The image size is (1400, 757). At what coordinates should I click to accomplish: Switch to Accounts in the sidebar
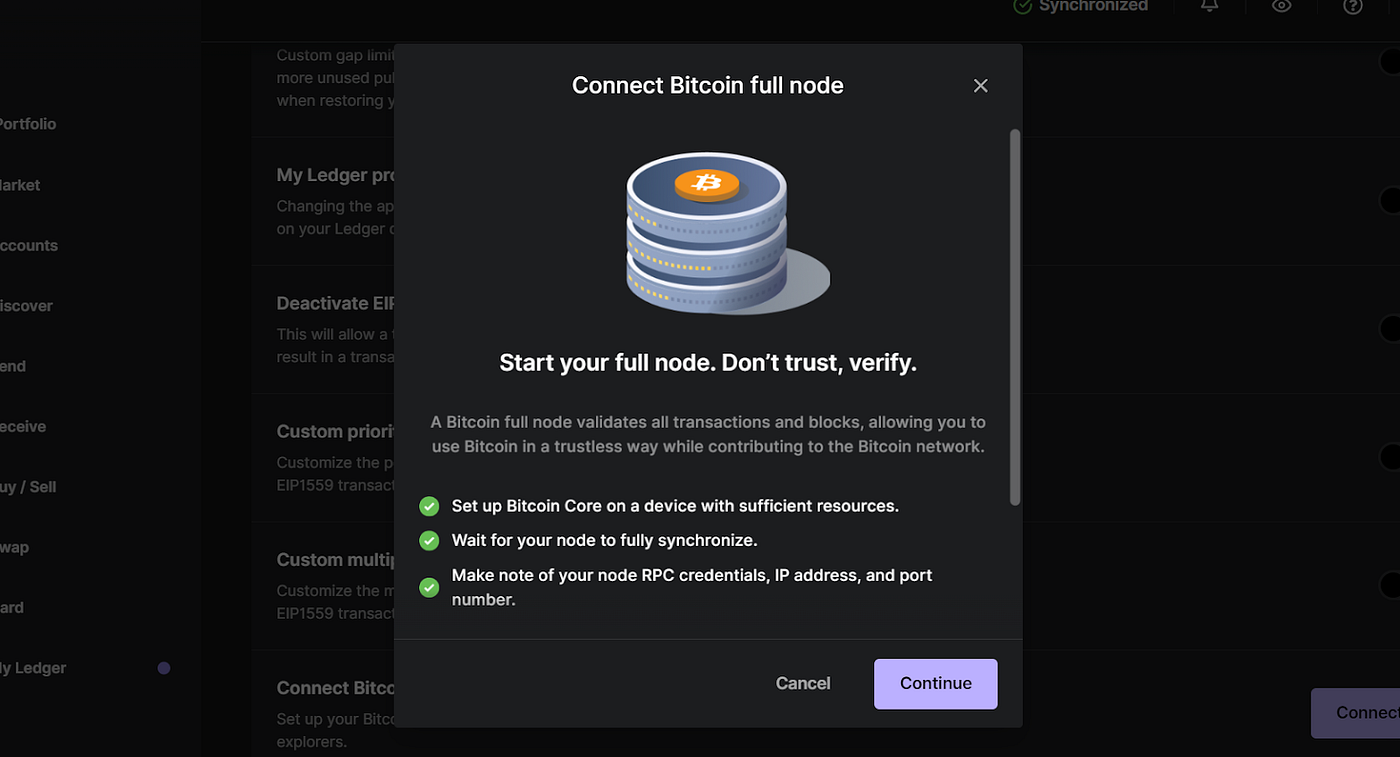click(28, 245)
